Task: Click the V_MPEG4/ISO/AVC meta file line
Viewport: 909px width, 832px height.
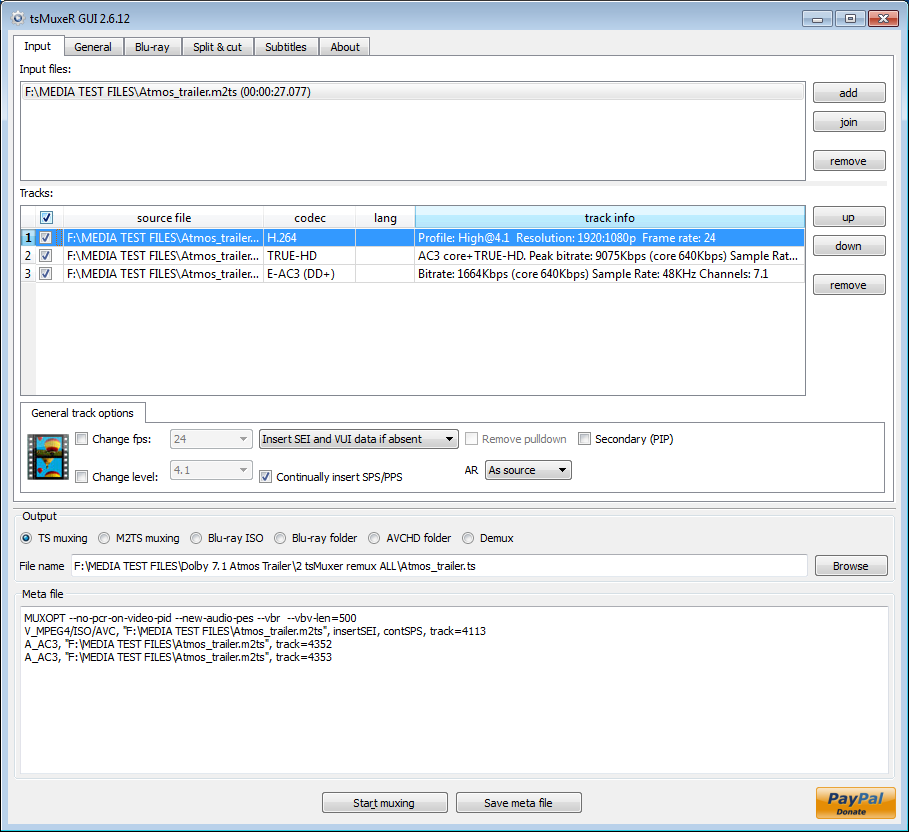Action: coord(255,631)
